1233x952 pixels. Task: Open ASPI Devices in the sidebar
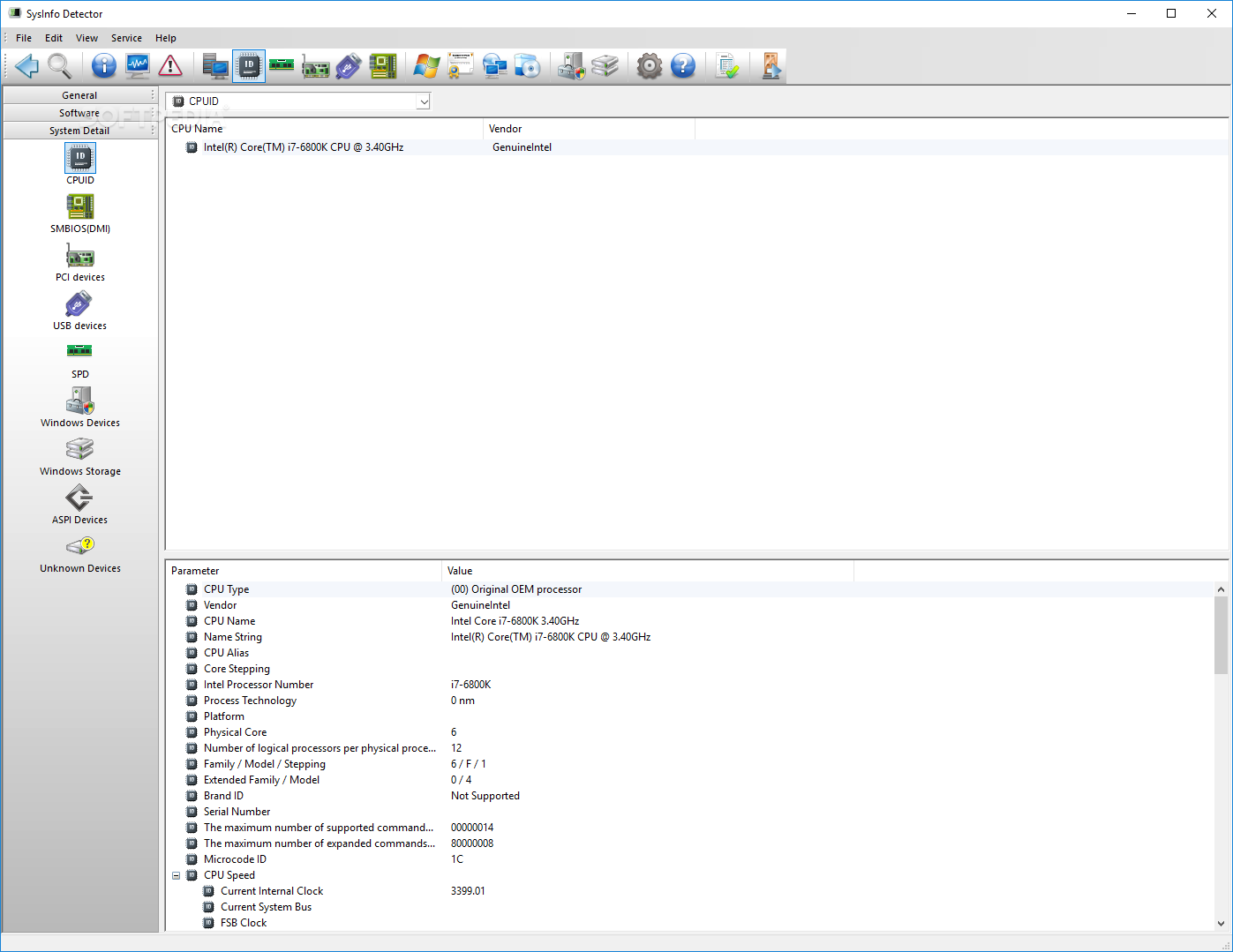[x=80, y=504]
